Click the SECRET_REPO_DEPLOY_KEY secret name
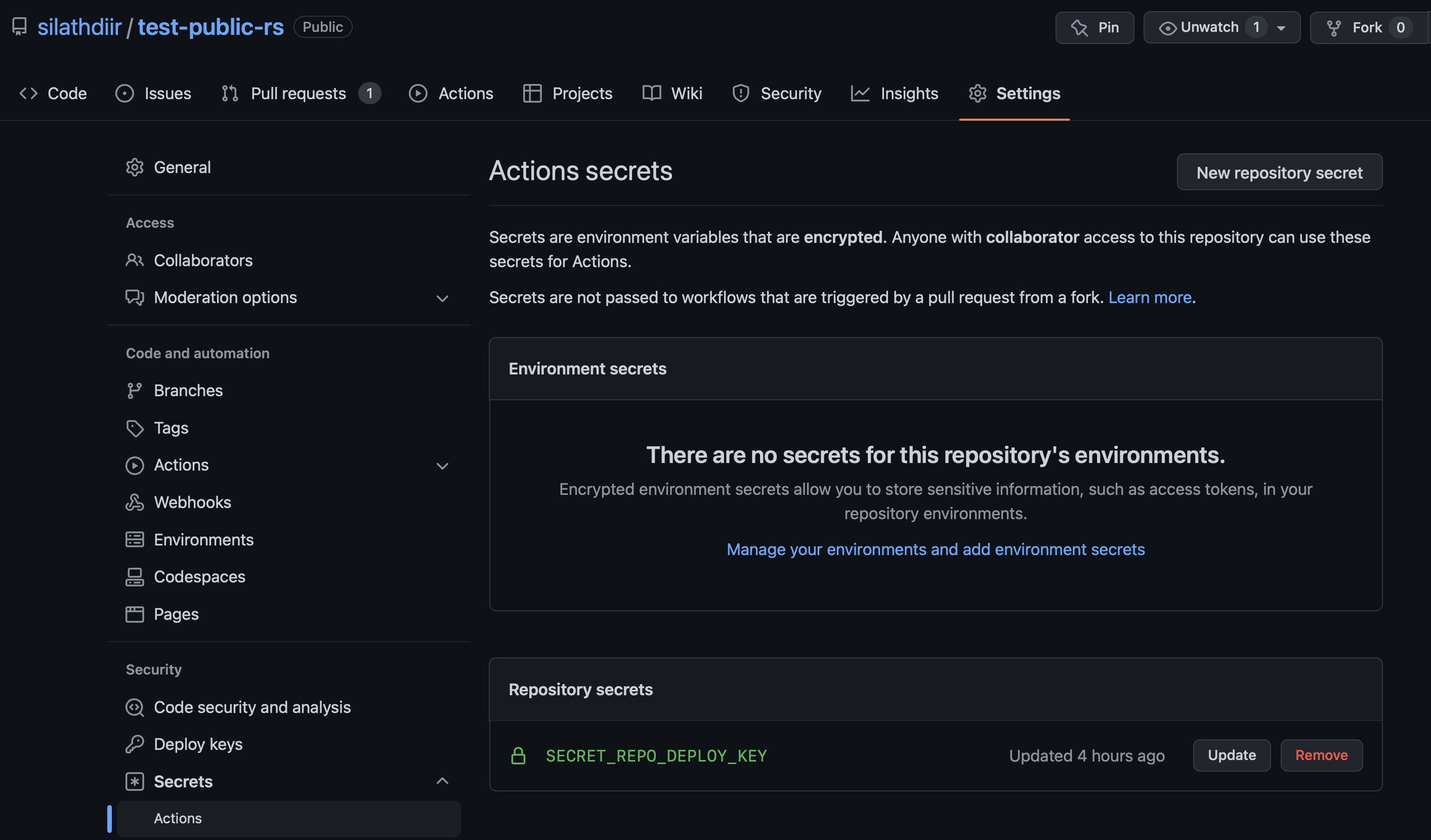This screenshot has width=1431, height=840. [656, 755]
